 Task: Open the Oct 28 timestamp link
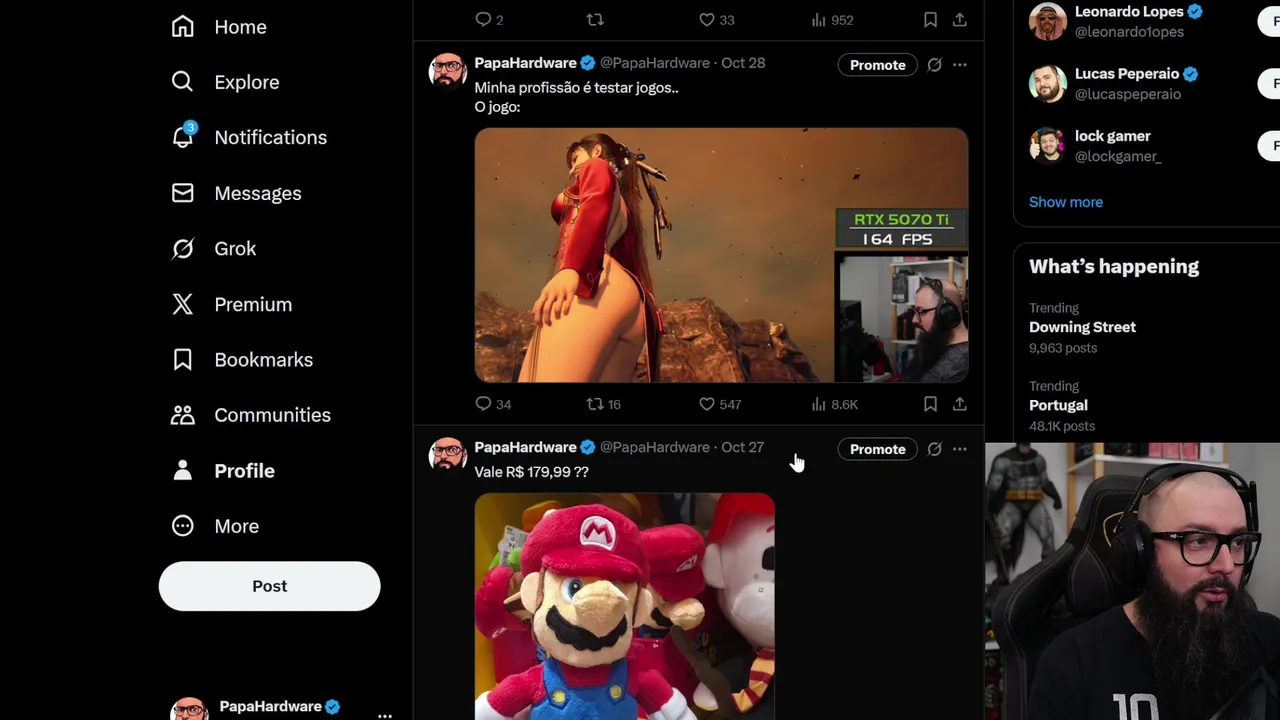[743, 63]
